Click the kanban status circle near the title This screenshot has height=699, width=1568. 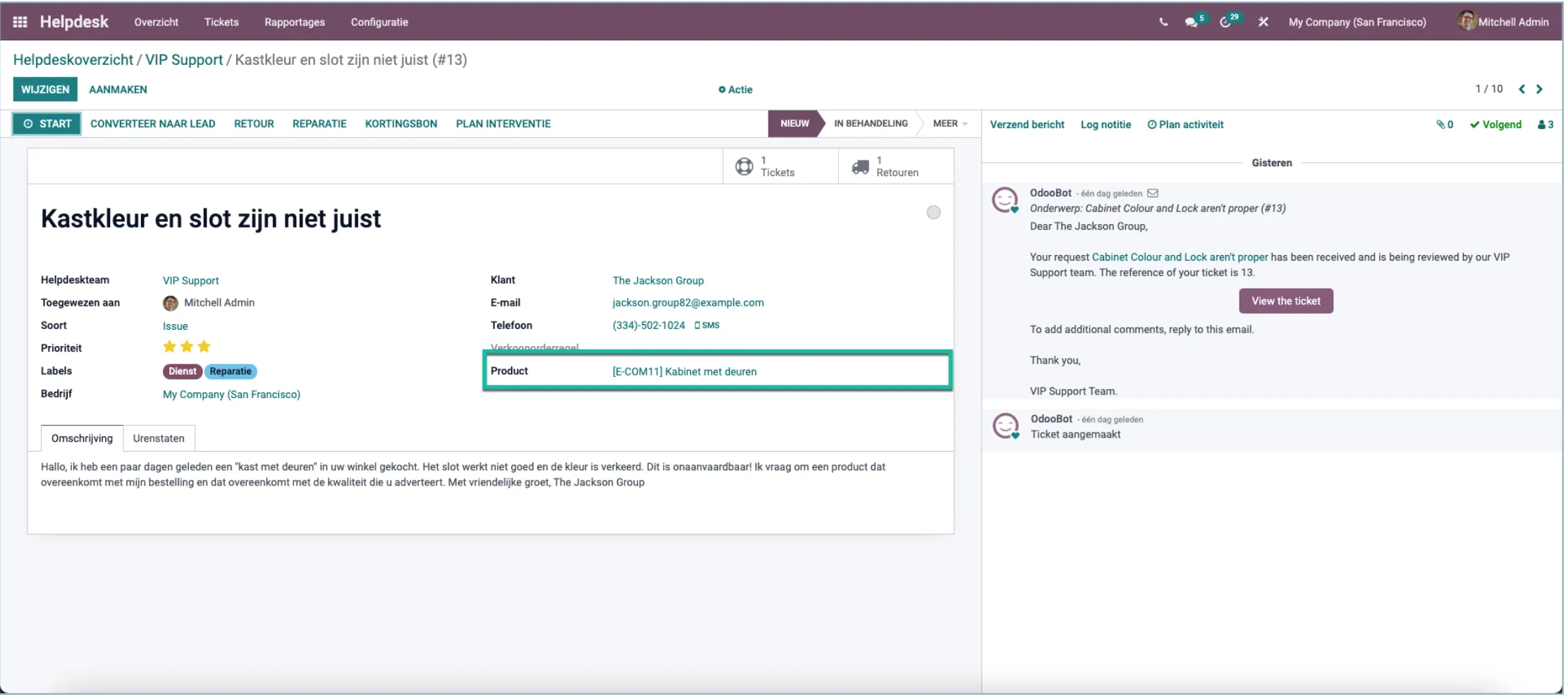[933, 211]
